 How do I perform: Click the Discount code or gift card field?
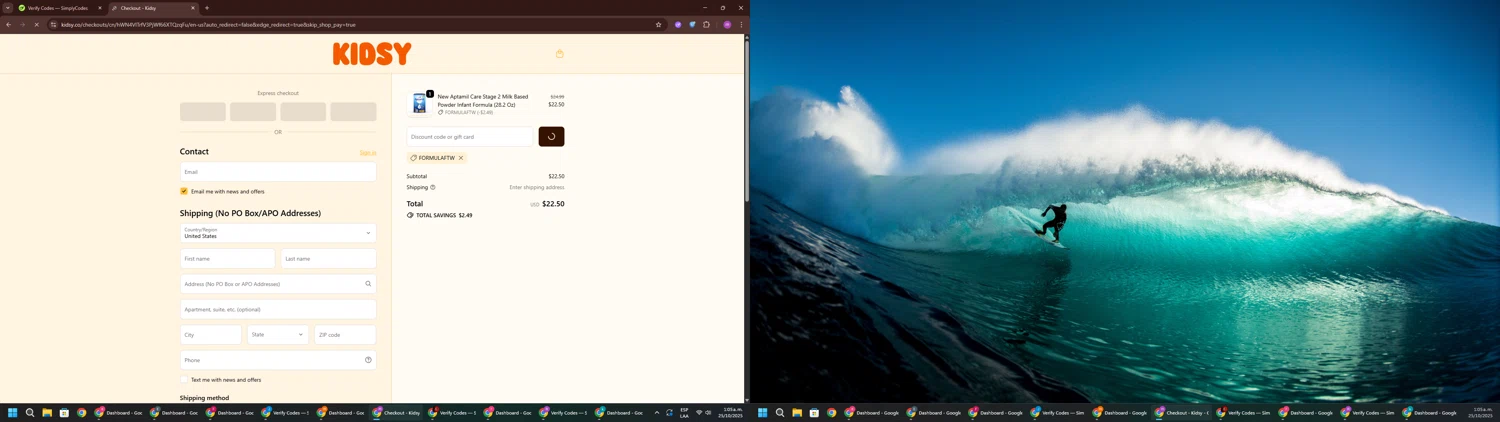click(x=470, y=137)
